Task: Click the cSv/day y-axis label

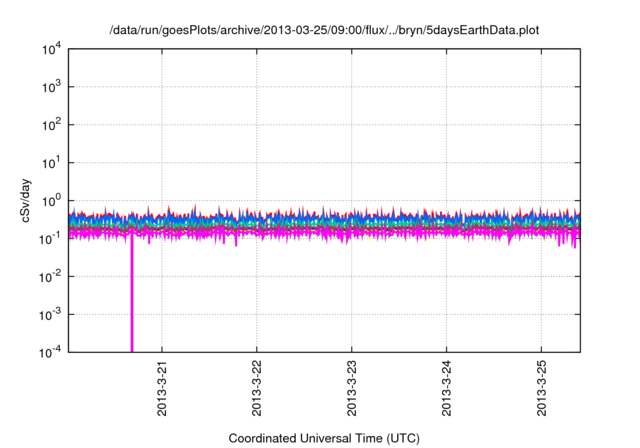Action: 26,200
